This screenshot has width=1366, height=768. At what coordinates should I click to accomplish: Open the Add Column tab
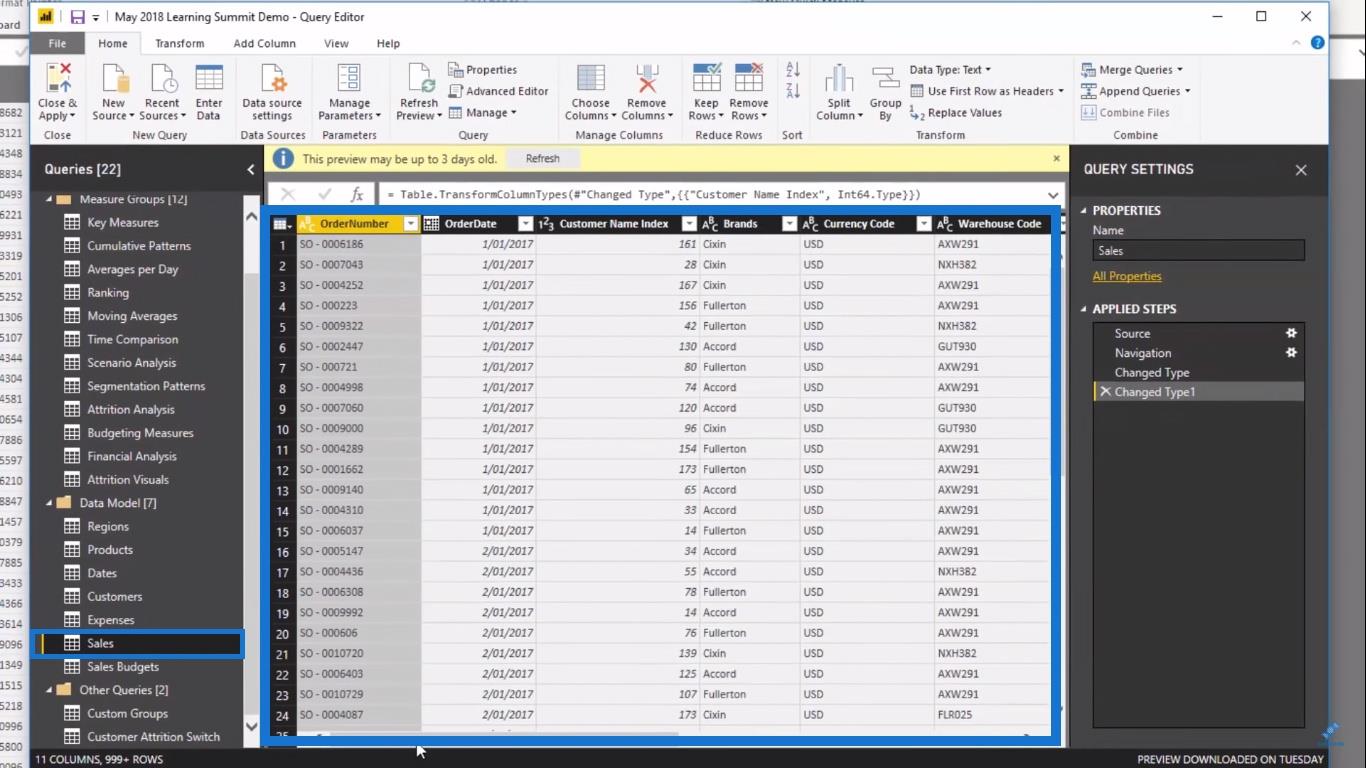(265, 44)
